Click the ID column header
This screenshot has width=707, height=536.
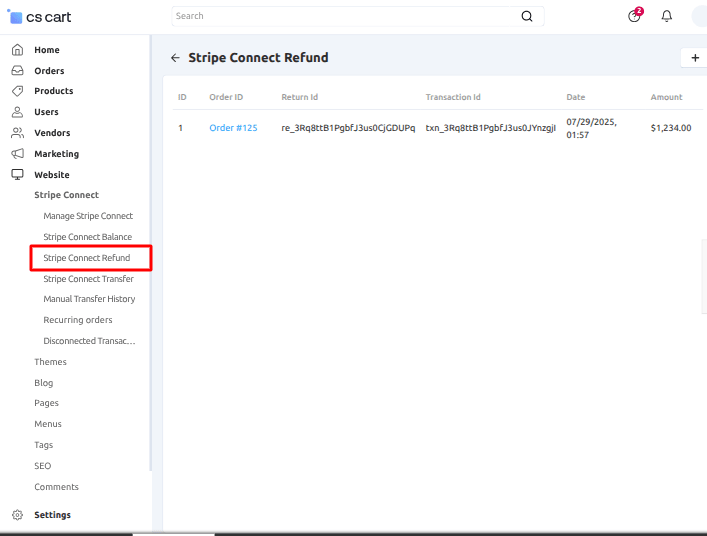(x=182, y=97)
